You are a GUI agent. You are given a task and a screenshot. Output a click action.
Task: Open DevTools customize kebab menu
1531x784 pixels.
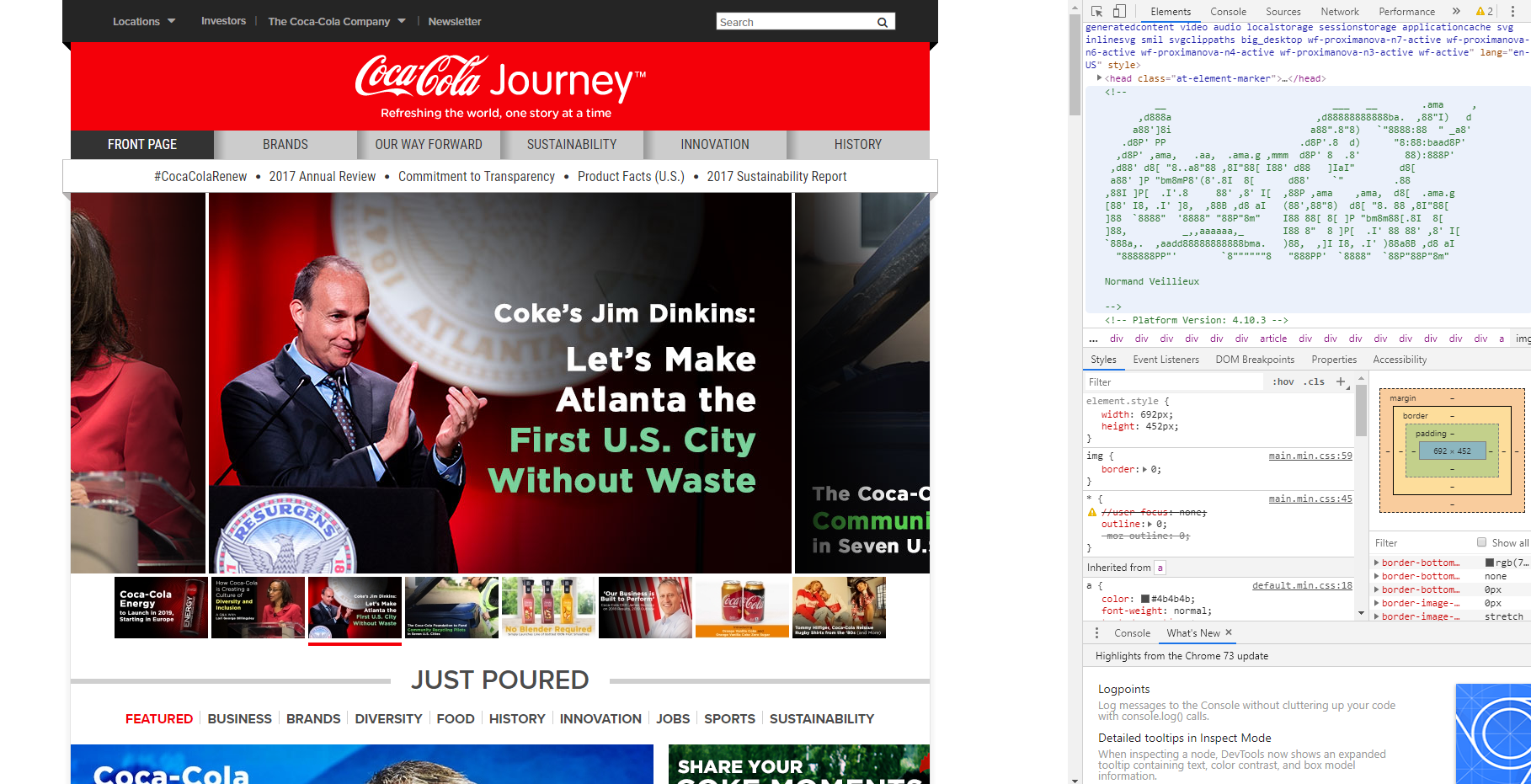(1512, 11)
